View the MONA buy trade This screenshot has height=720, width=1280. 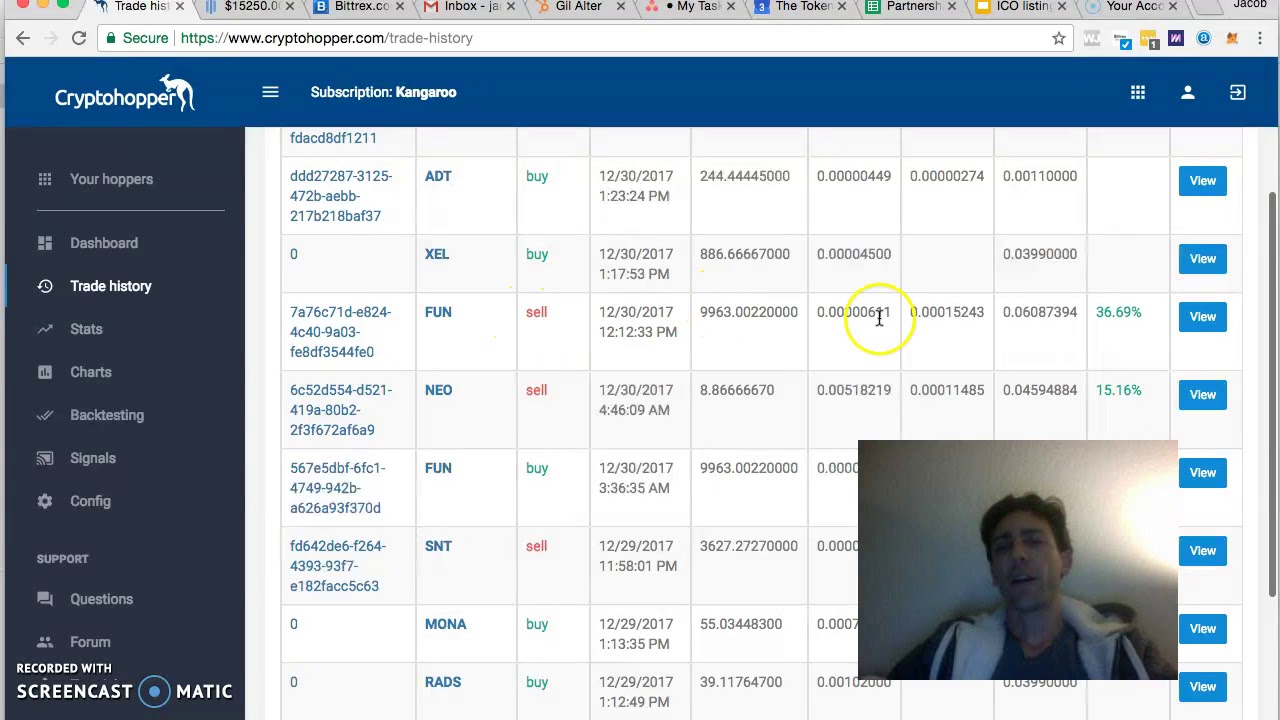(1202, 629)
